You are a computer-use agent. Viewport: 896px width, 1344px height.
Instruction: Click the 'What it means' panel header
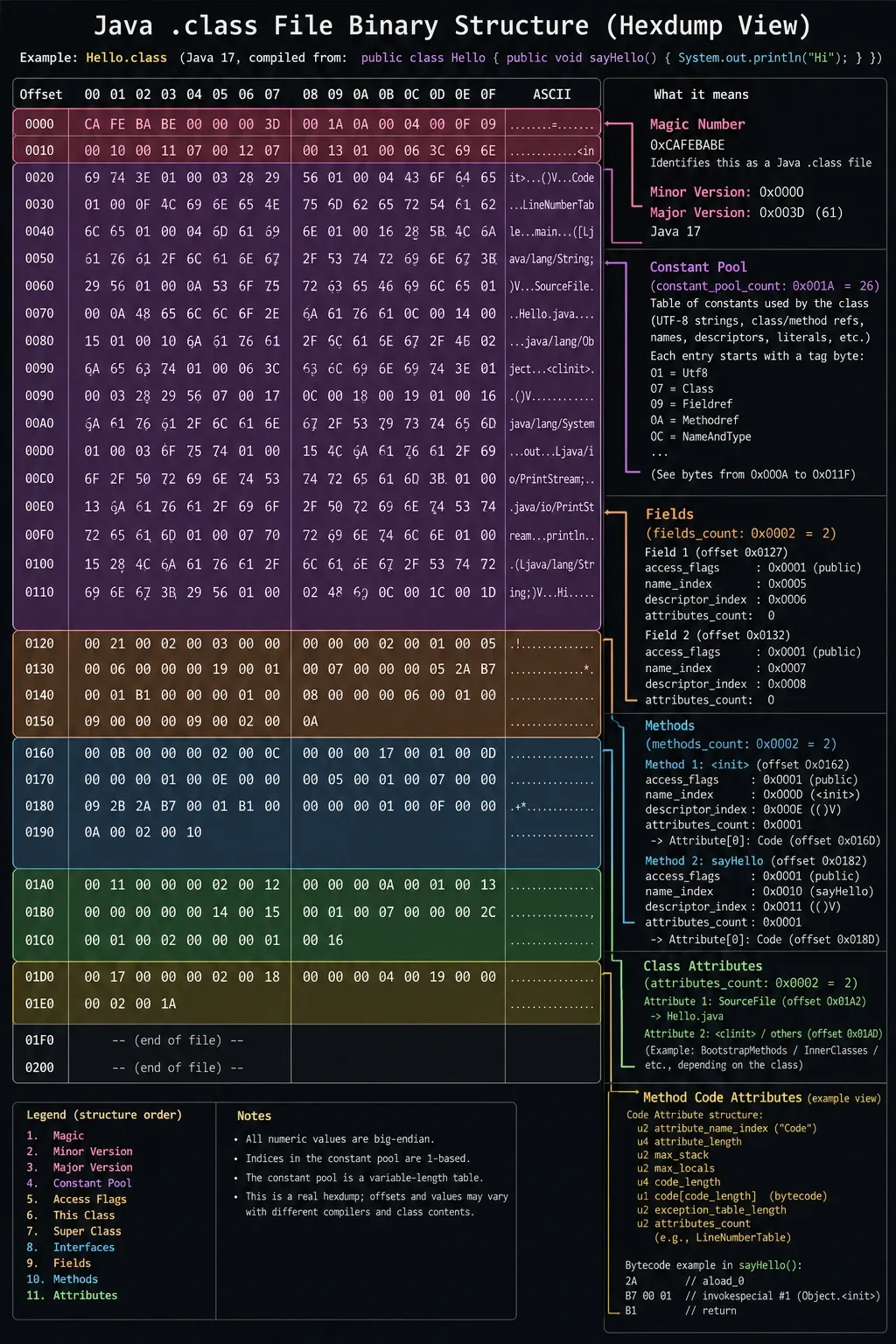coord(701,94)
